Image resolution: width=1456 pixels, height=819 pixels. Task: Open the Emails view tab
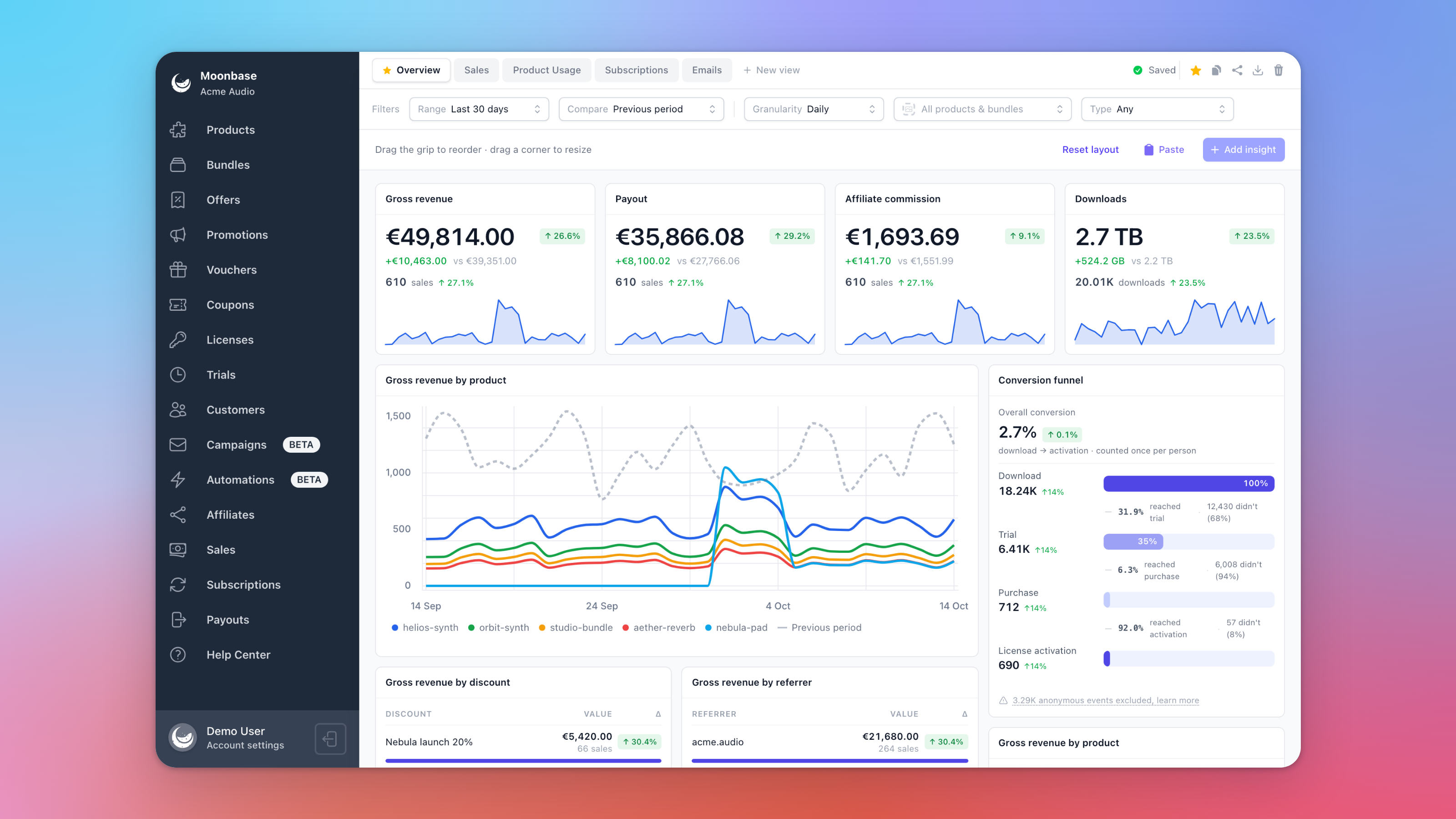[707, 70]
